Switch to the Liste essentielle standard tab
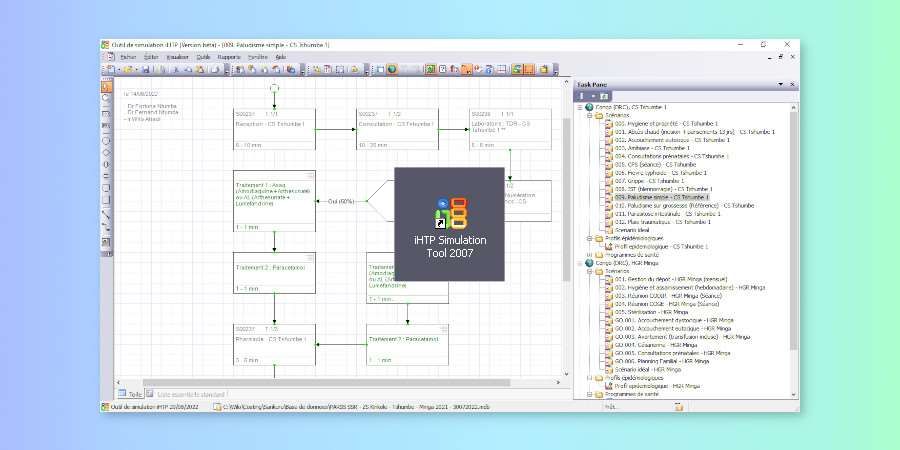 pyautogui.click(x=188, y=394)
